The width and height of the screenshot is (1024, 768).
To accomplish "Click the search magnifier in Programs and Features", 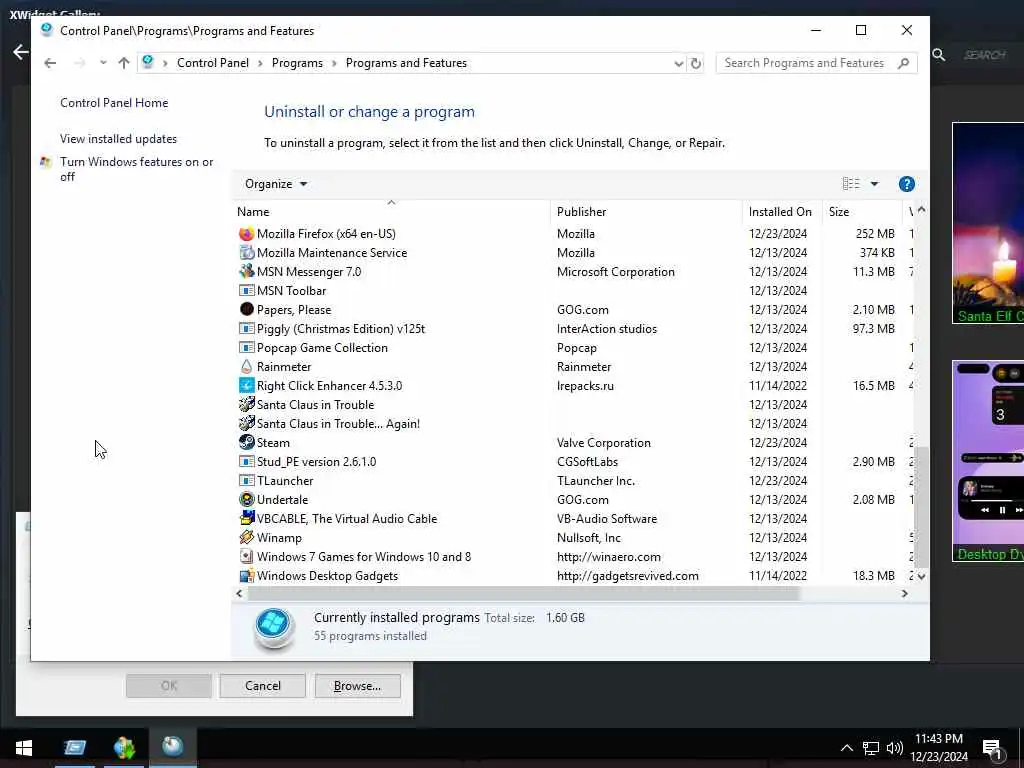I will pyautogui.click(x=903, y=63).
